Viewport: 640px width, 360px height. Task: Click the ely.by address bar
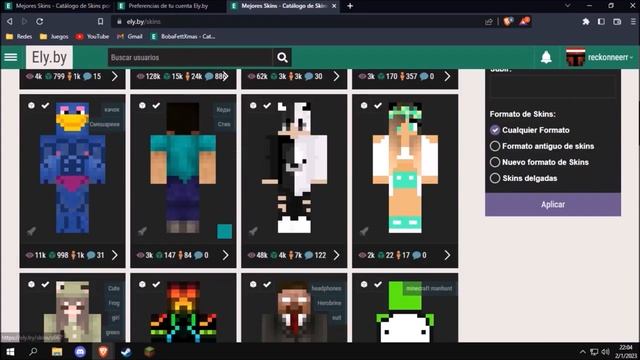point(298,22)
